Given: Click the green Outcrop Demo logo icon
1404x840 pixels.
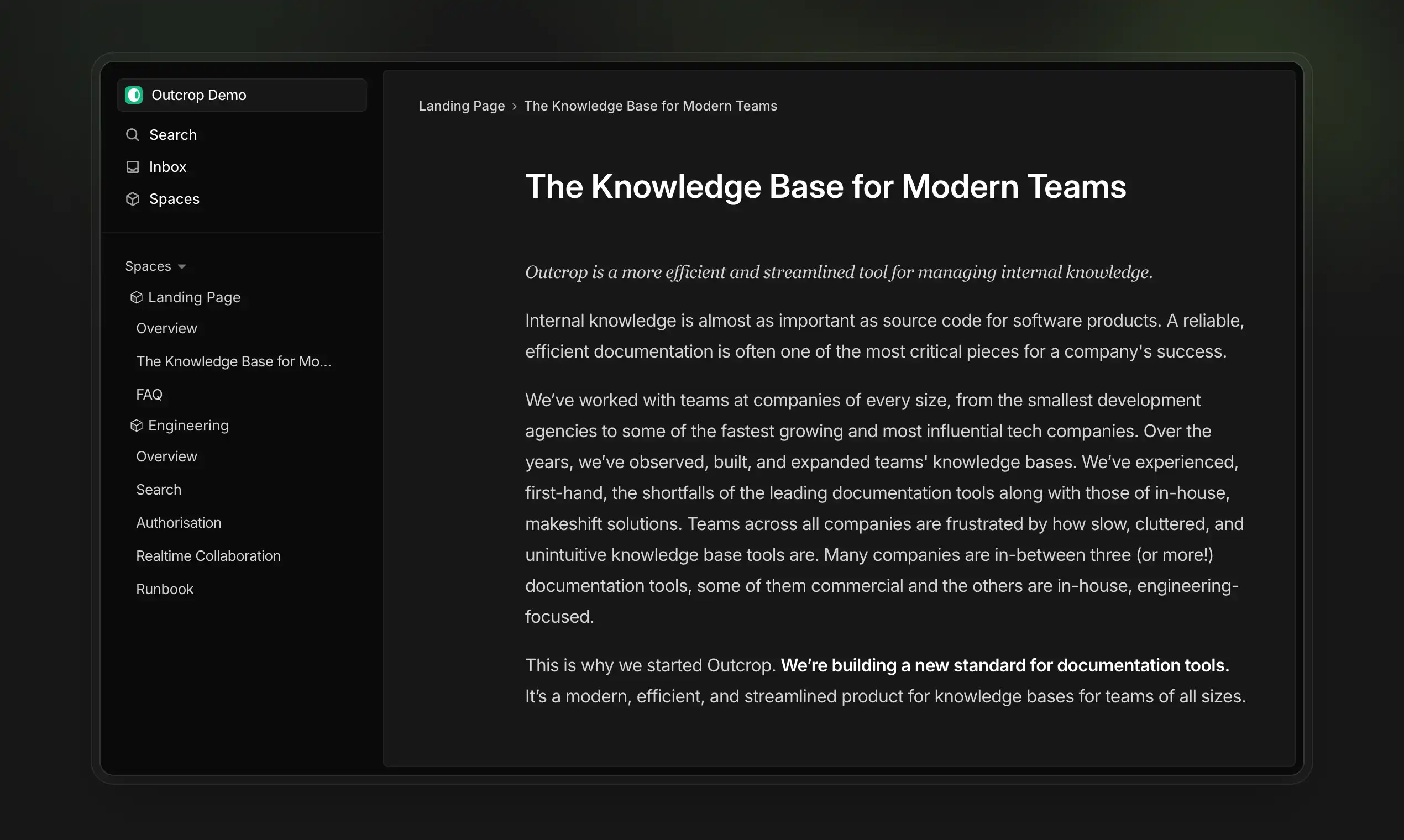Looking at the screenshot, I should pos(134,95).
